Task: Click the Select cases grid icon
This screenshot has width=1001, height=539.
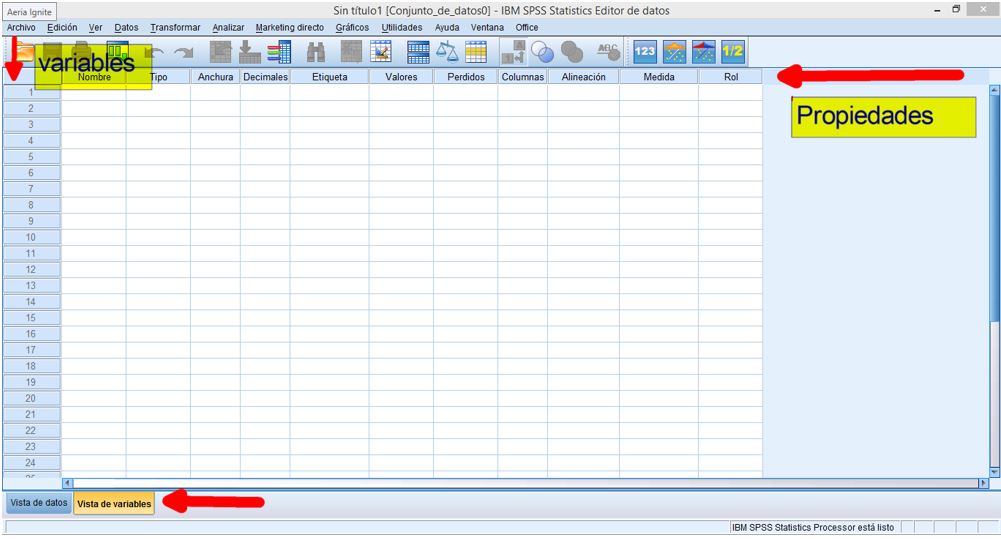Action: point(476,52)
